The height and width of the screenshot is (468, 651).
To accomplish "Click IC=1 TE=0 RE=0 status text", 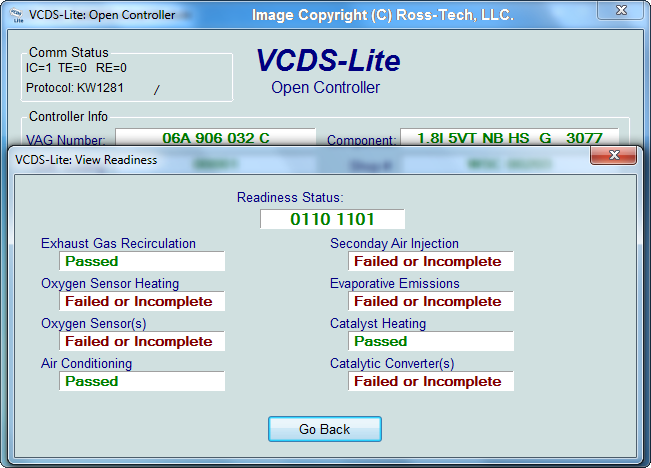I will [76, 68].
